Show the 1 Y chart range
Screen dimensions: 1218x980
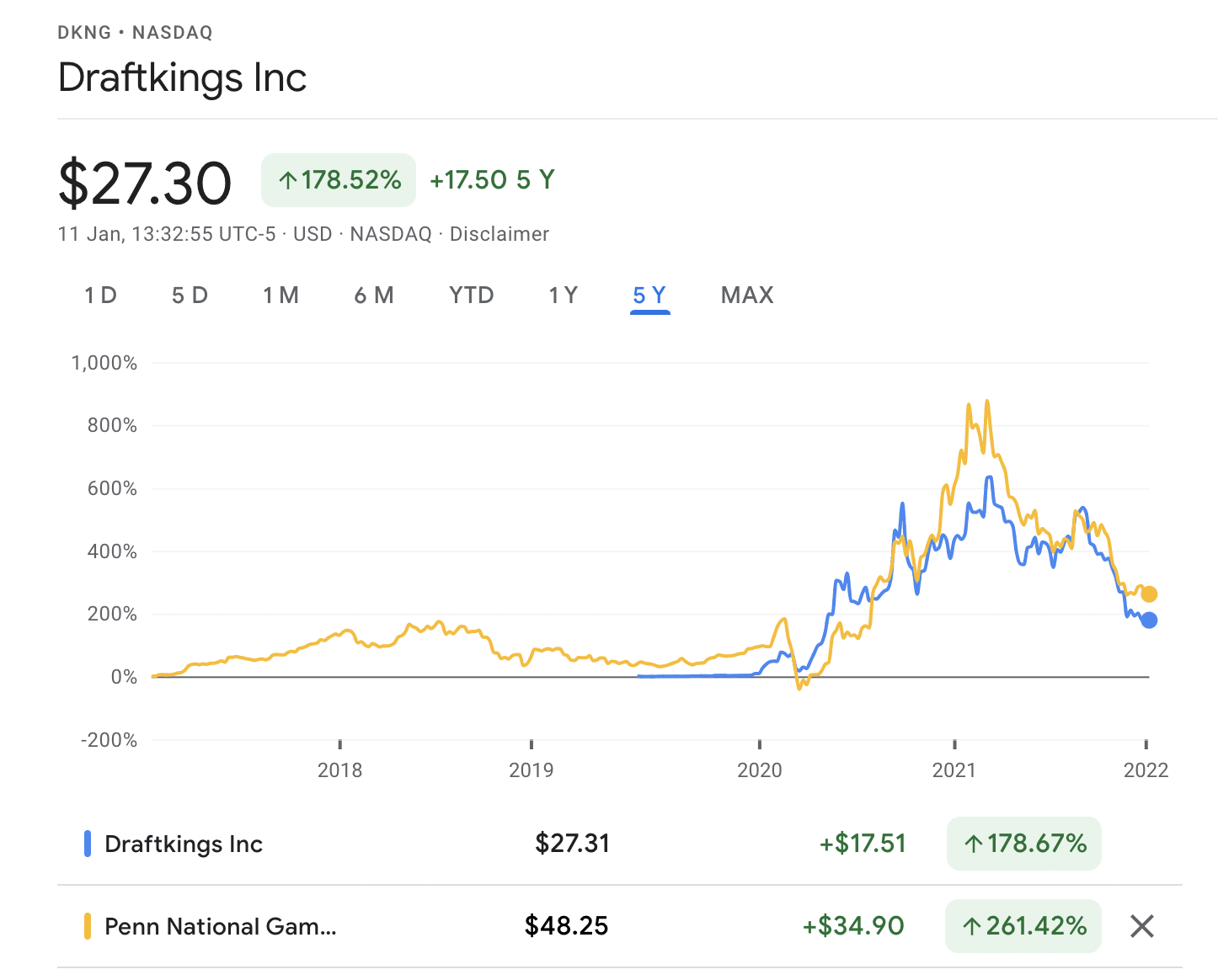[x=564, y=296]
